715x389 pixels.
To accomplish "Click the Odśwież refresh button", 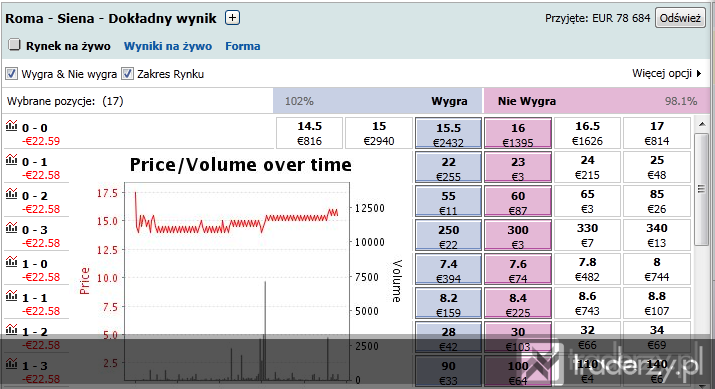I will pyautogui.click(x=680, y=18).
